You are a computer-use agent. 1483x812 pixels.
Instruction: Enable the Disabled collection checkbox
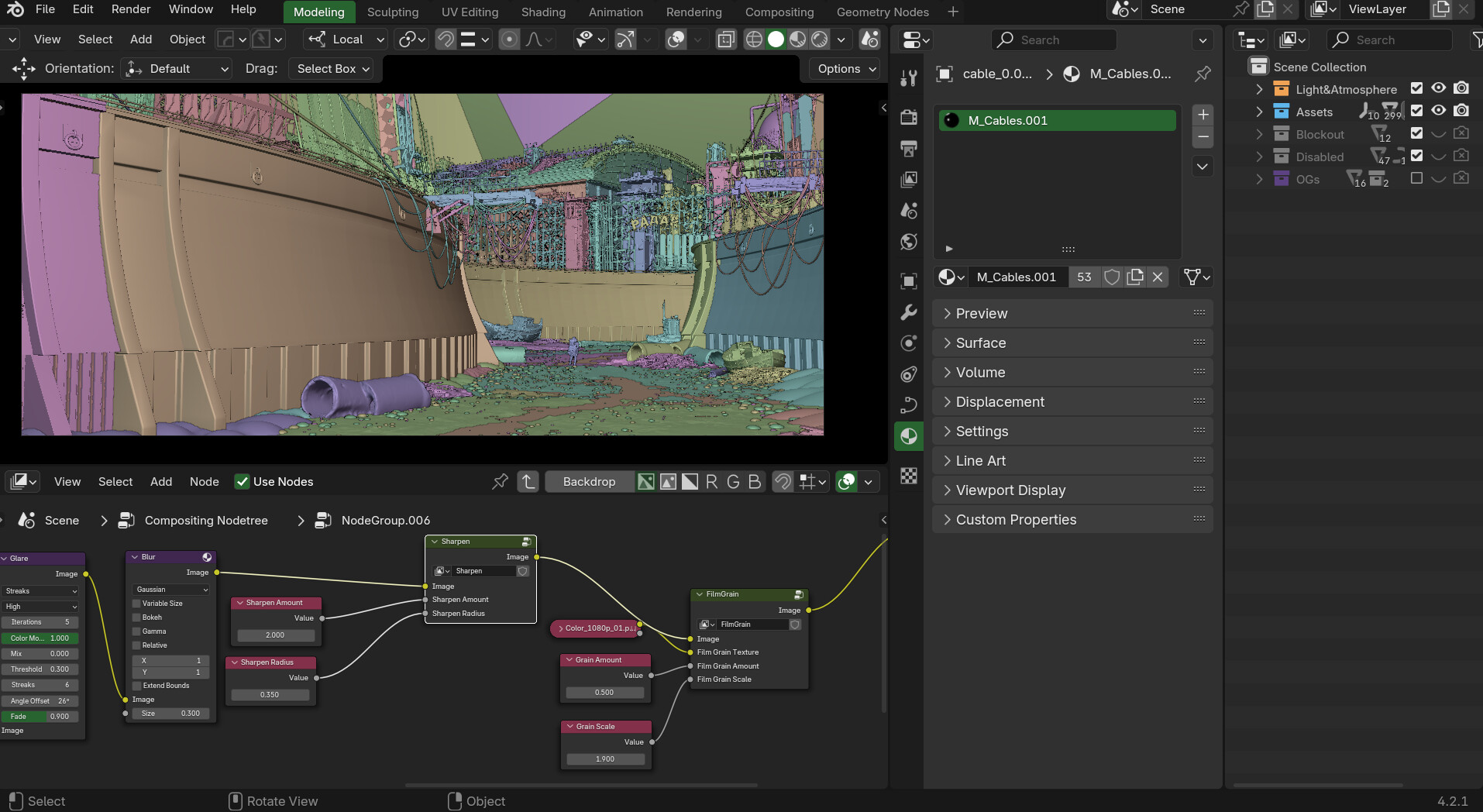[1416, 155]
